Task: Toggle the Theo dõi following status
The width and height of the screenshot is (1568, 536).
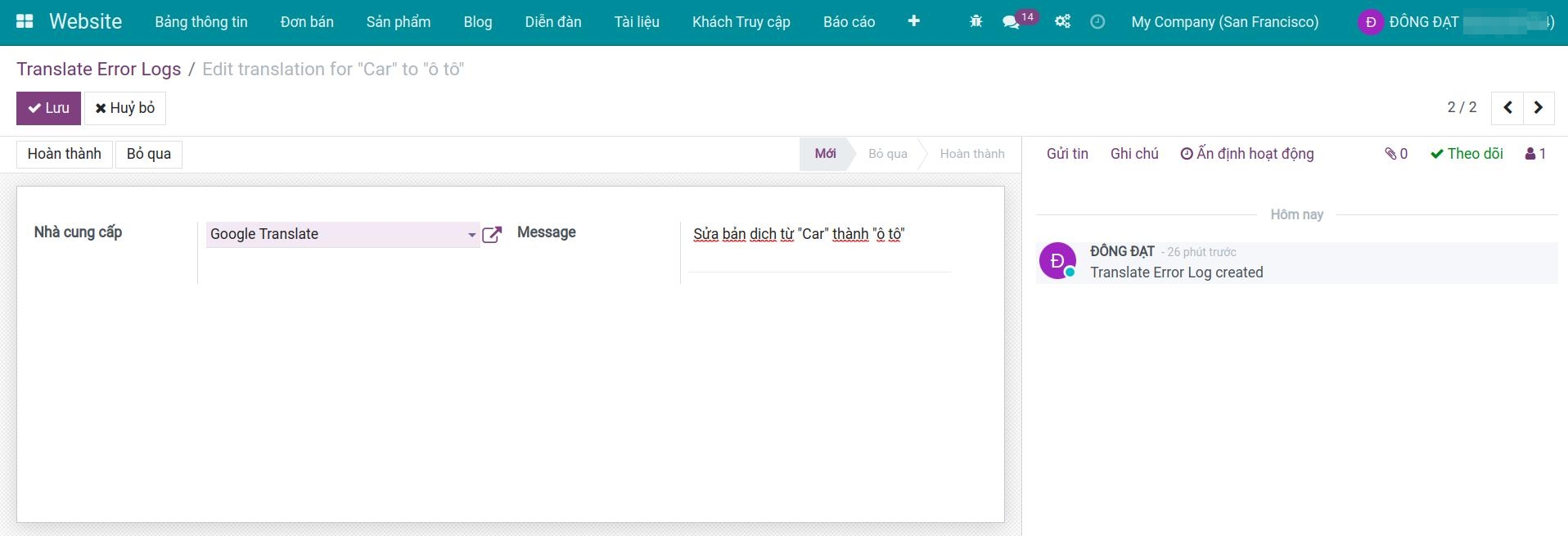Action: point(1467,154)
